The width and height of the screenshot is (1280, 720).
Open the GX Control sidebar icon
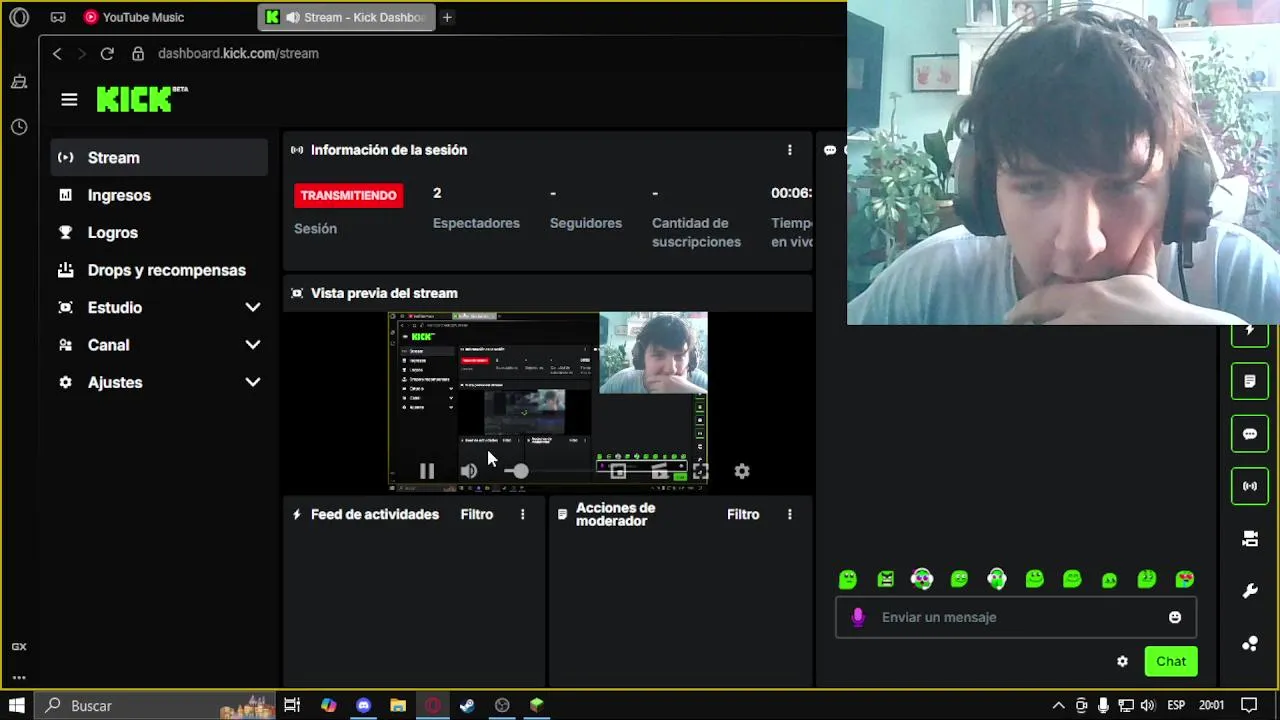click(x=19, y=82)
